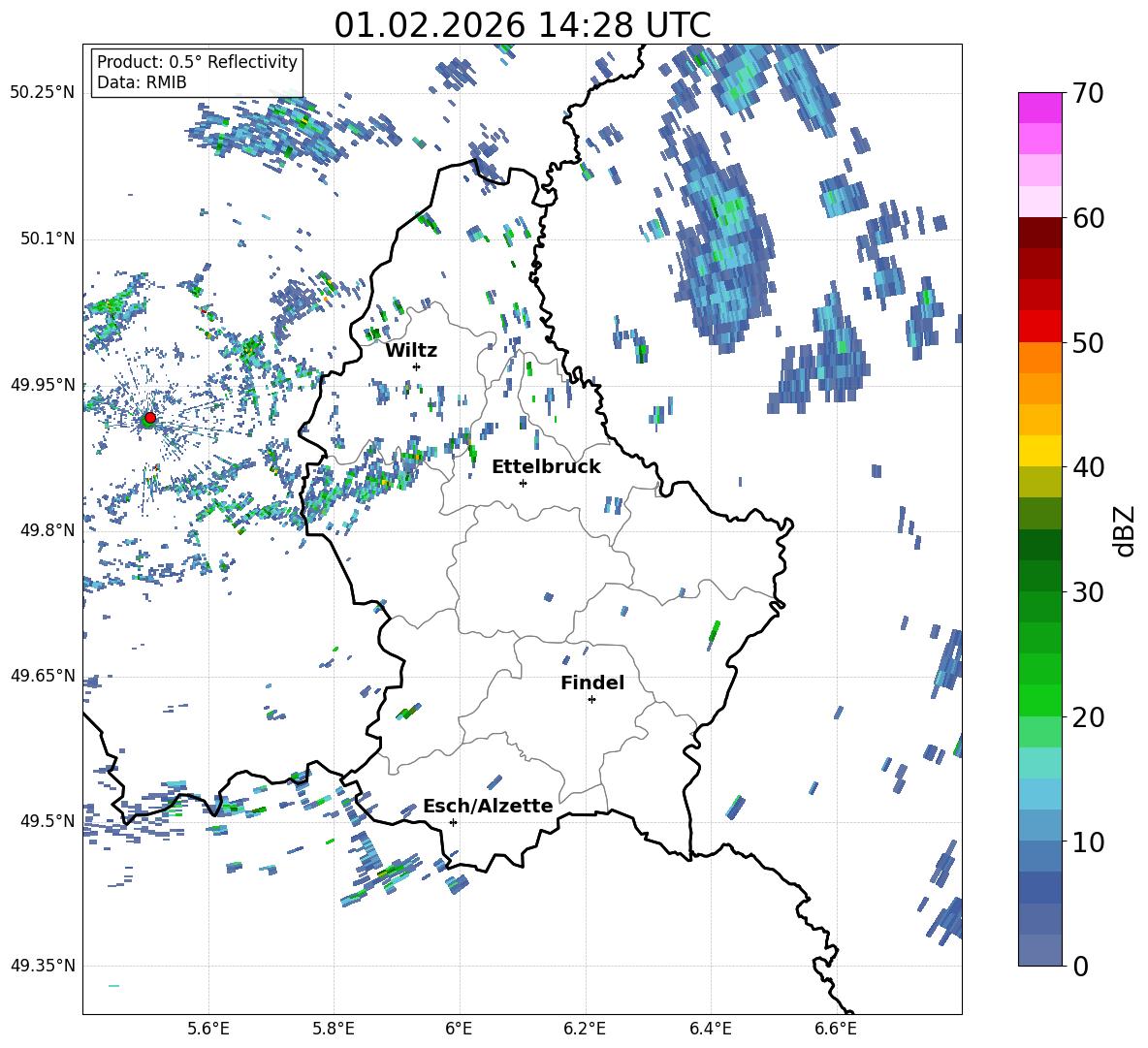Click the 6.2°E longitude tick label
The height and width of the screenshot is (1048, 1148).
coord(585,1029)
